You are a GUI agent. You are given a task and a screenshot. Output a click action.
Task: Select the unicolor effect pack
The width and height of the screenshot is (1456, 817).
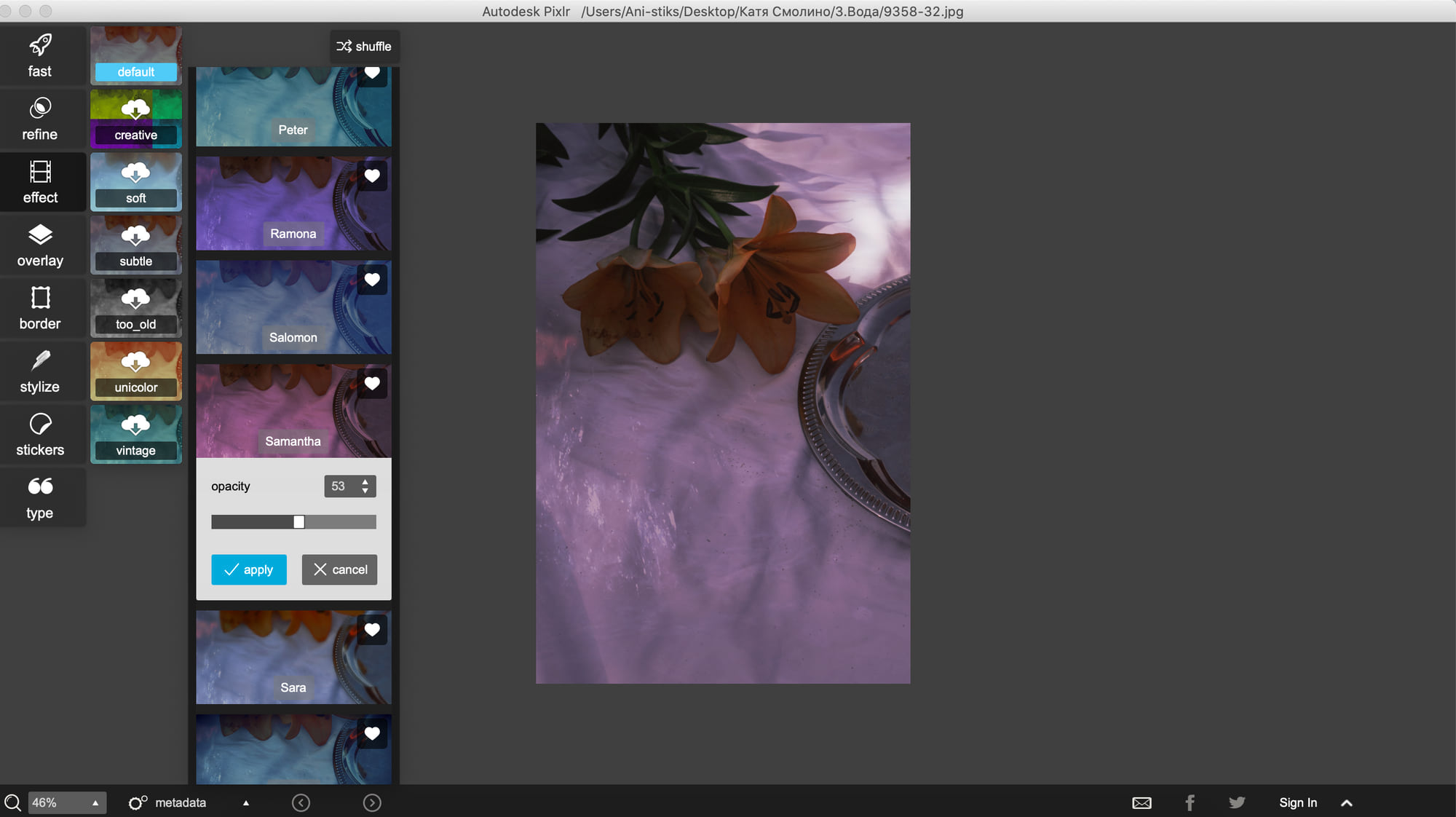coord(136,371)
